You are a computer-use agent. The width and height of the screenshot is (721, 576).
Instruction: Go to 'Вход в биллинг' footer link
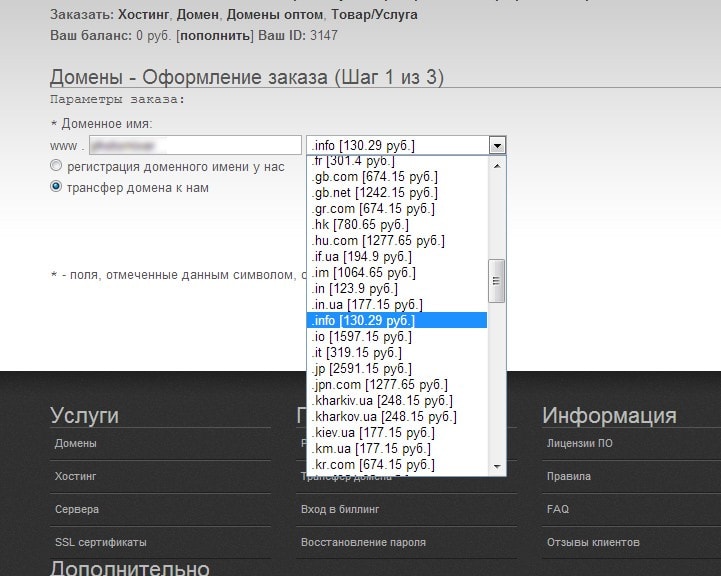tap(340, 509)
